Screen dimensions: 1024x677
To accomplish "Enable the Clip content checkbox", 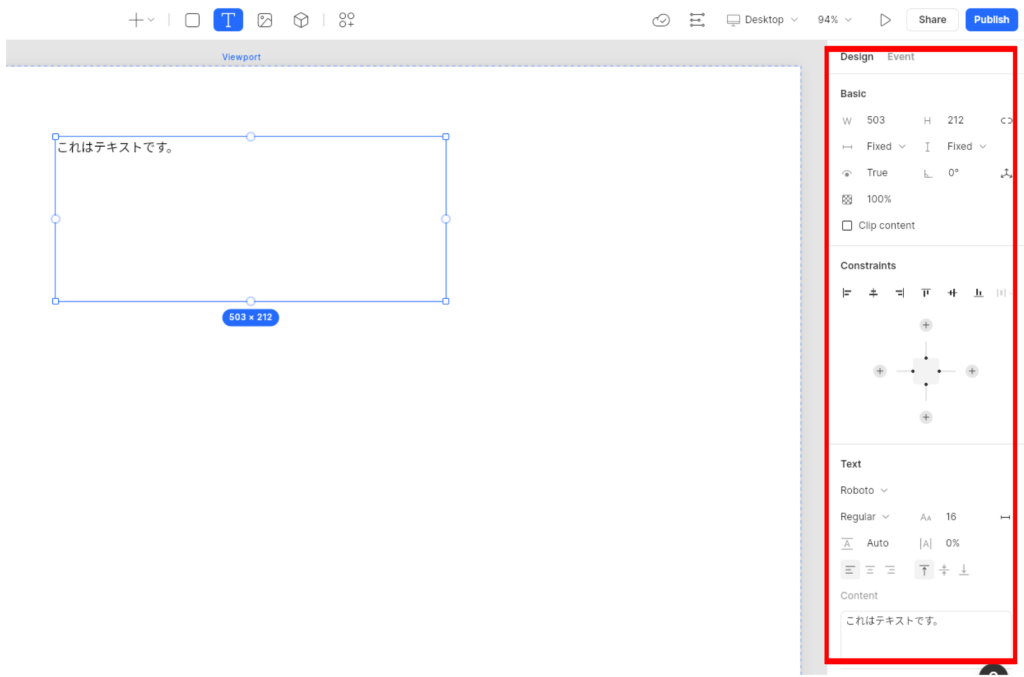I will tap(847, 226).
